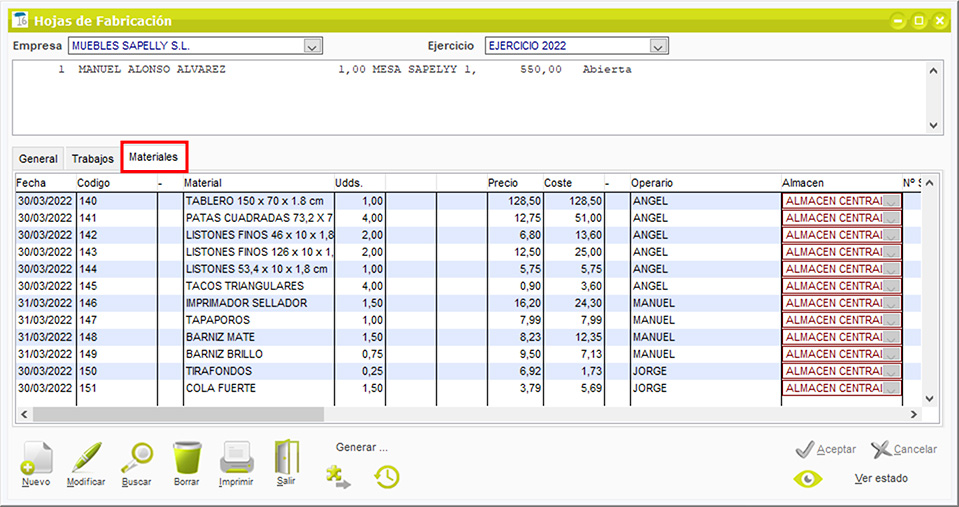Click the Borrar trash bin icon
The height and width of the screenshot is (507, 959).
(x=187, y=457)
